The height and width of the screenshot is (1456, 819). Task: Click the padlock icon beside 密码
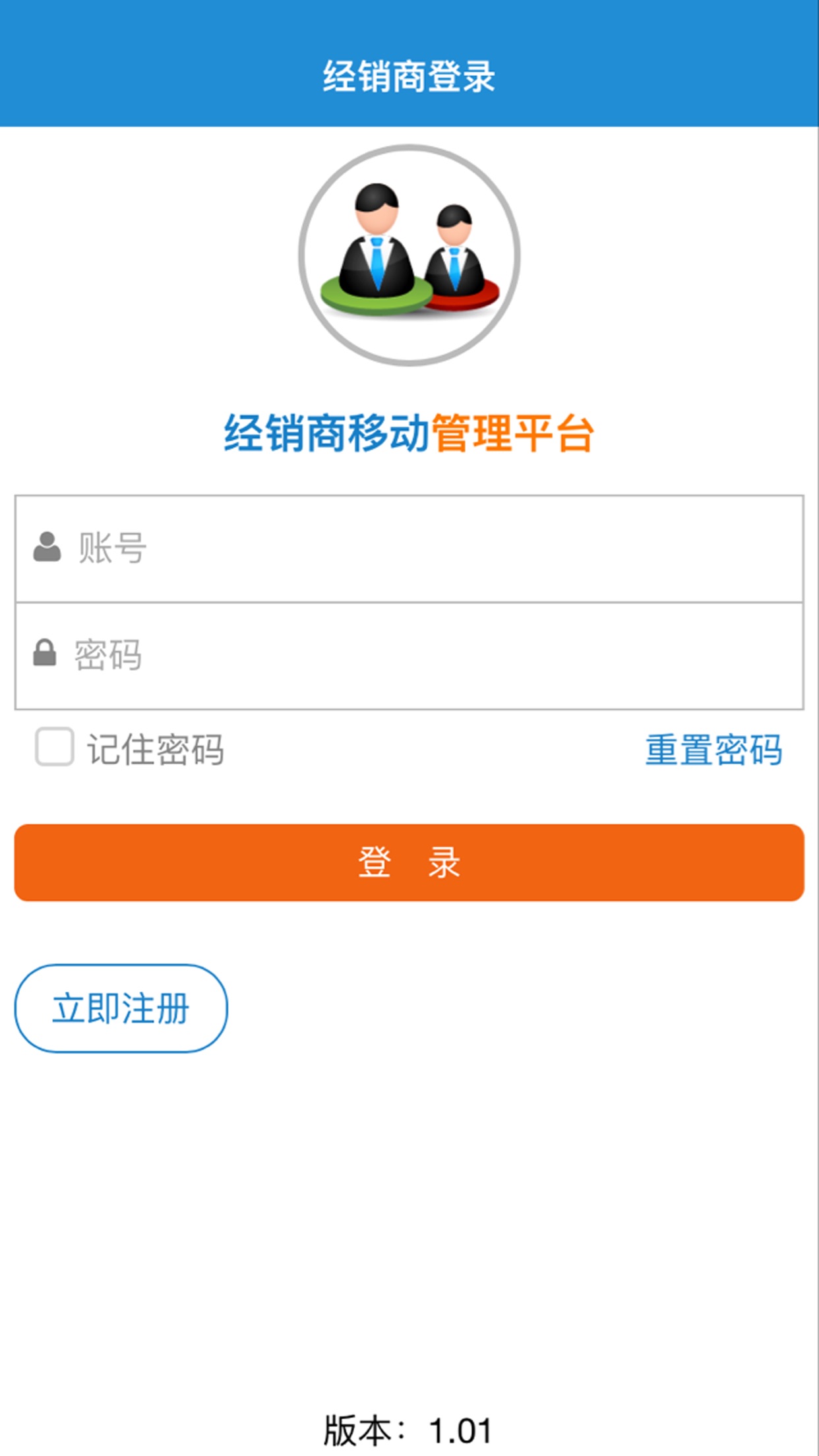pos(45,653)
